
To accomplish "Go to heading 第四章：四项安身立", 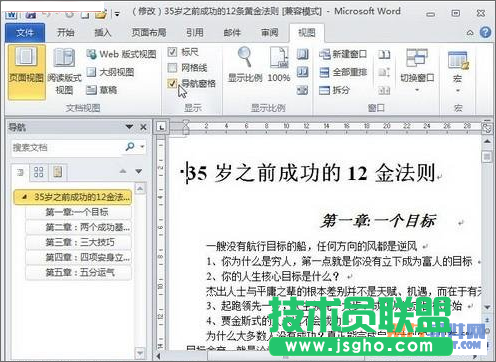I will point(79,257).
